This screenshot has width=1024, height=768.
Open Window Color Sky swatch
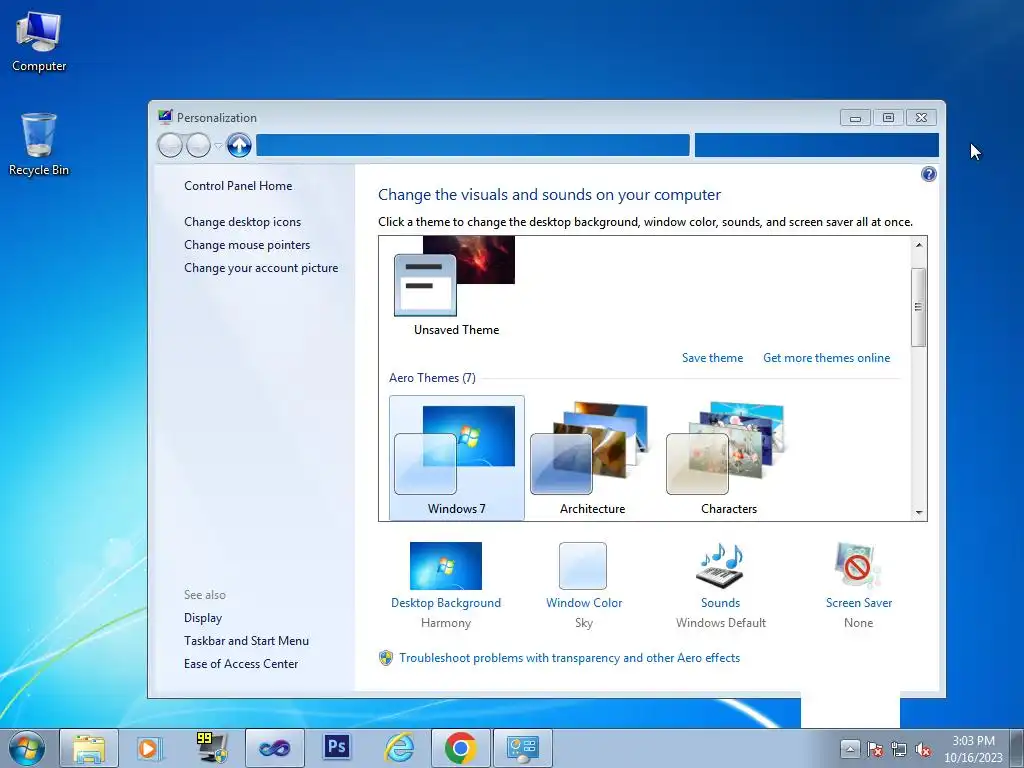[583, 566]
